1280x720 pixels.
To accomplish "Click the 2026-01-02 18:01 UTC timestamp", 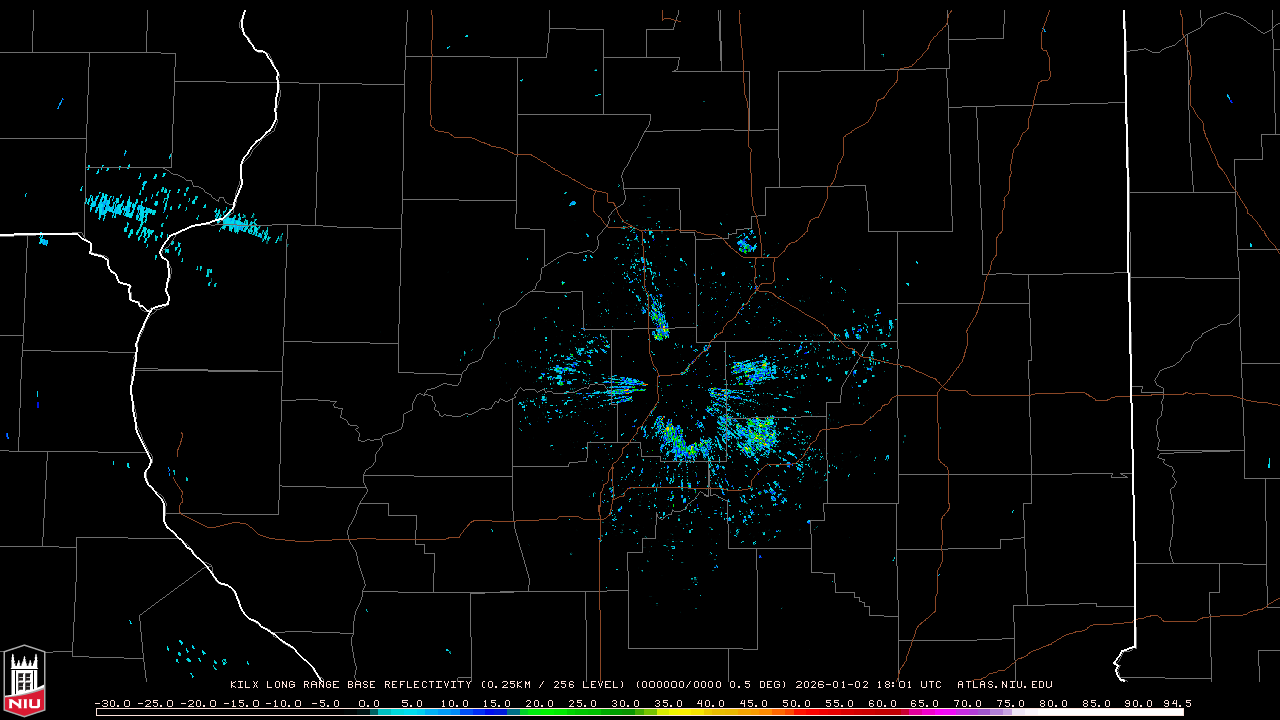I will (868, 685).
